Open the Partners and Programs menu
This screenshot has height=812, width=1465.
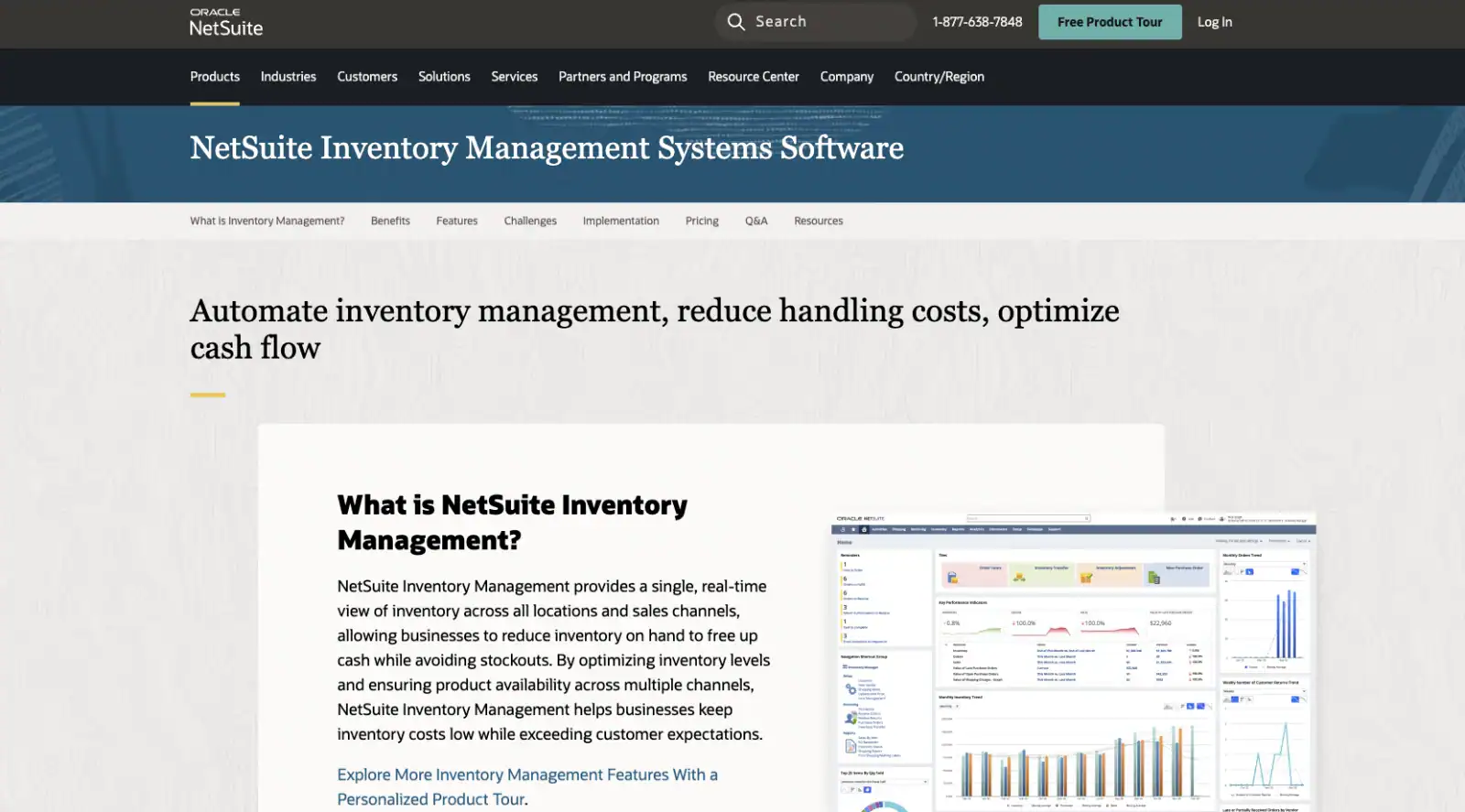point(623,77)
